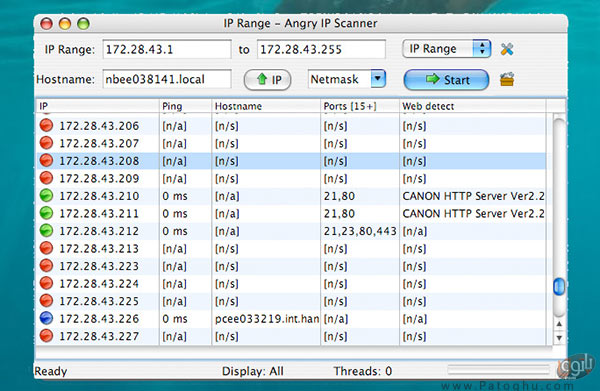Select the row text 172.28.43.213
Screen dimensions: 600x391
point(99,249)
